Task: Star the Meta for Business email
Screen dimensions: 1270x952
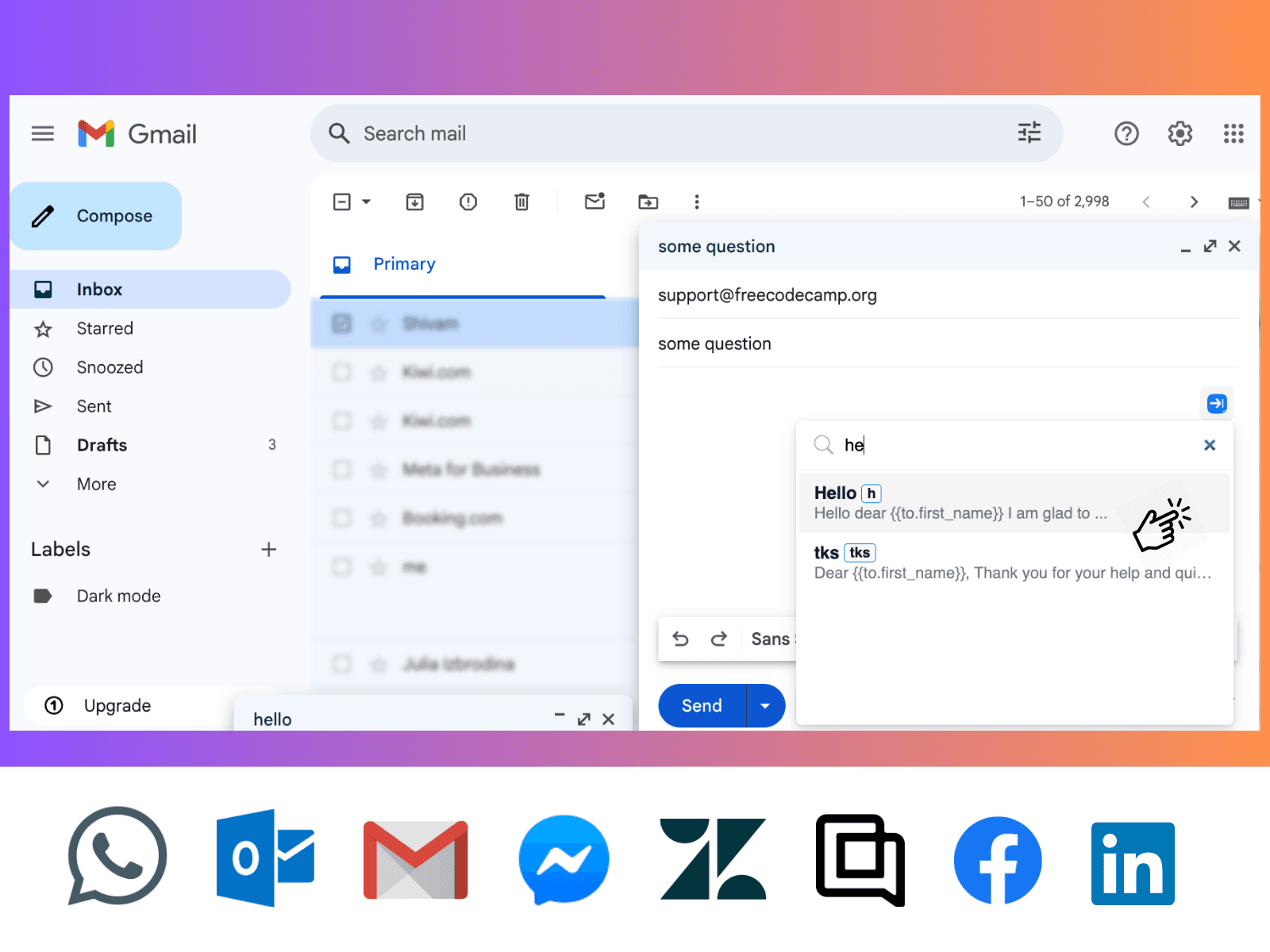Action: click(379, 470)
